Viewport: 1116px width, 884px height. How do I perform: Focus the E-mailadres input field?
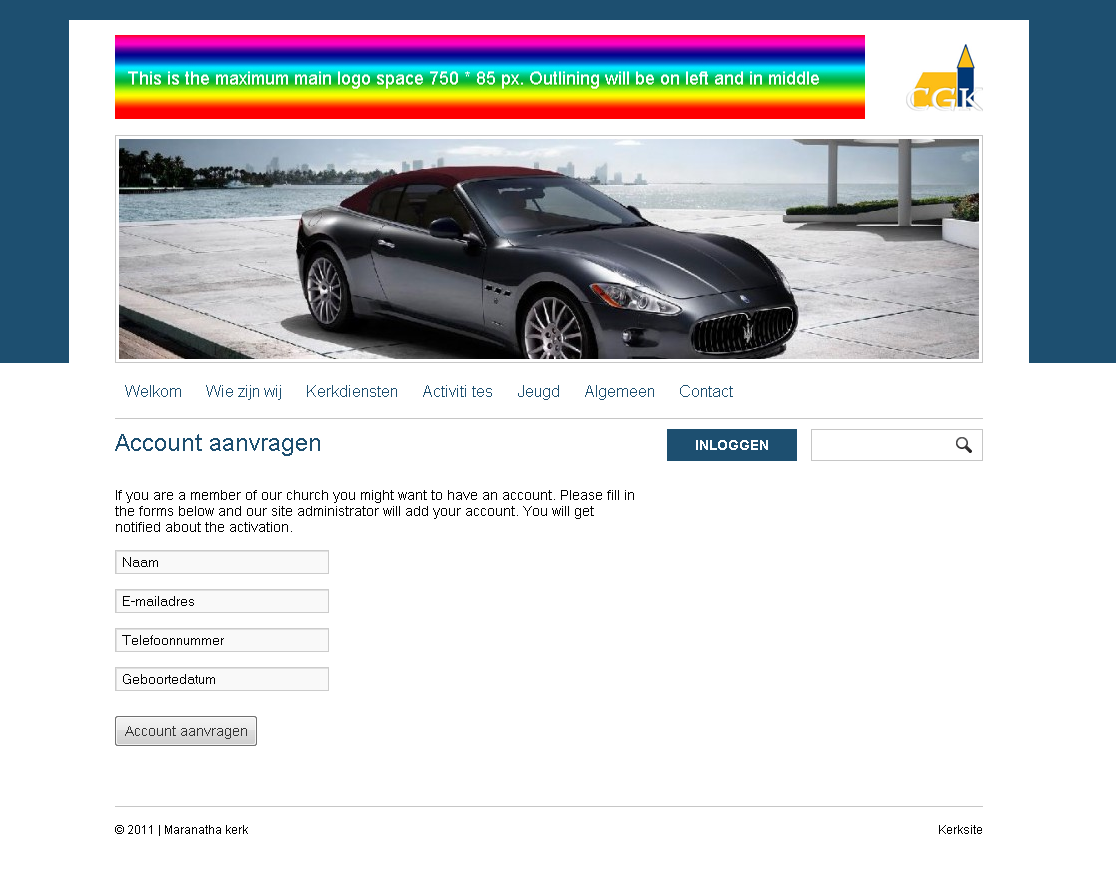pos(222,601)
